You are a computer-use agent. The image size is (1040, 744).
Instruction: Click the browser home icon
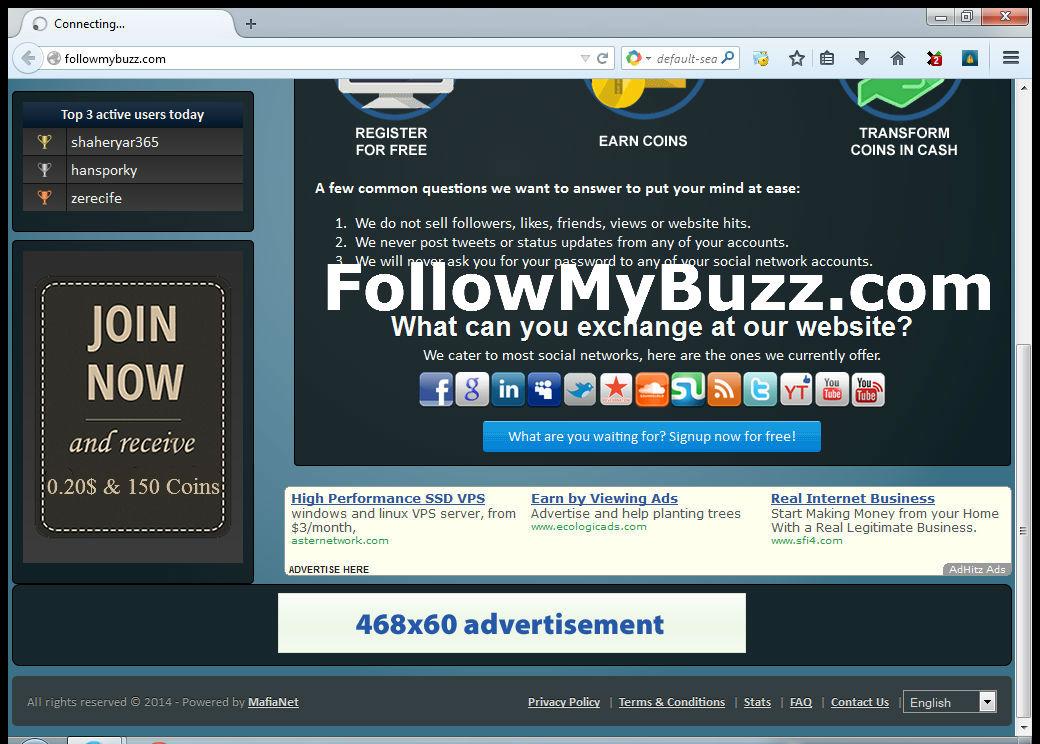click(x=897, y=58)
